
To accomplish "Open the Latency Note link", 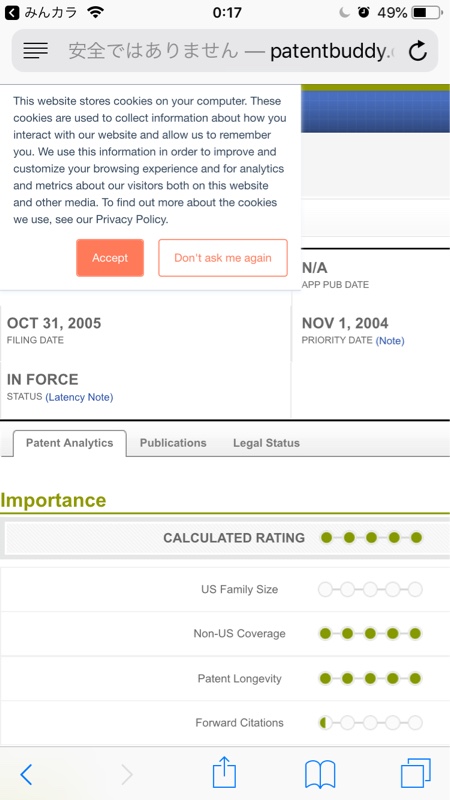I will pos(79,397).
